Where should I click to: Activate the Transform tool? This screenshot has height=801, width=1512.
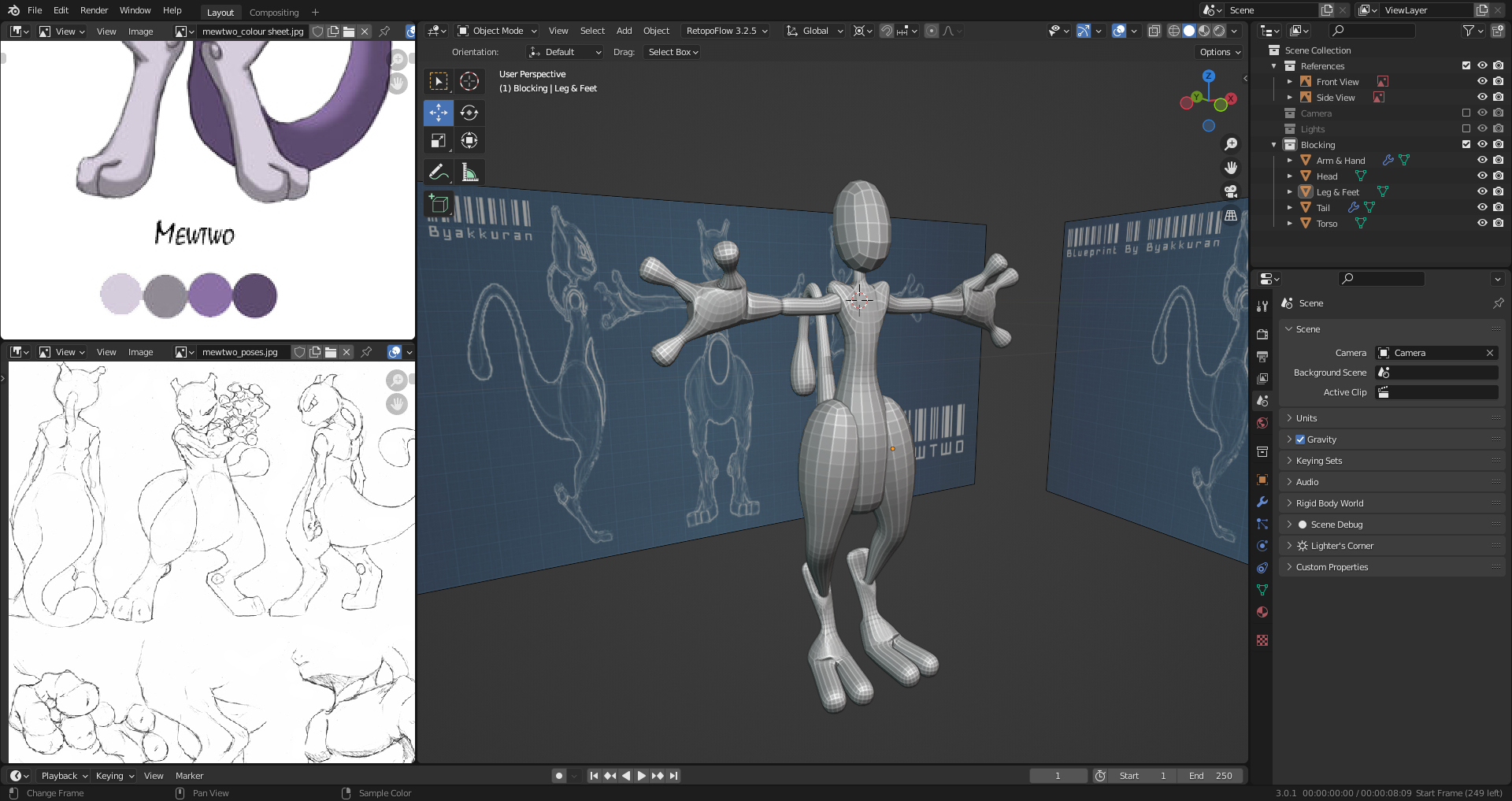(x=469, y=141)
